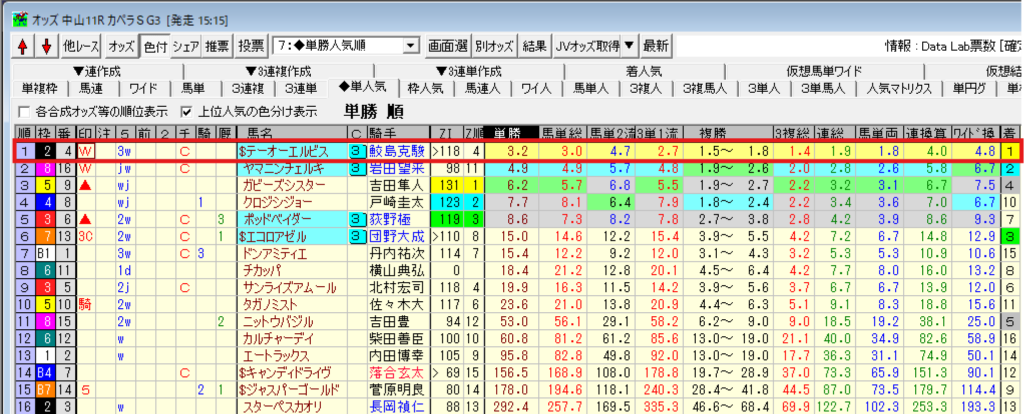Click the cyan 3 badge beside 鮫島克駿
The height and width of the screenshot is (414, 1024).
coord(357,151)
